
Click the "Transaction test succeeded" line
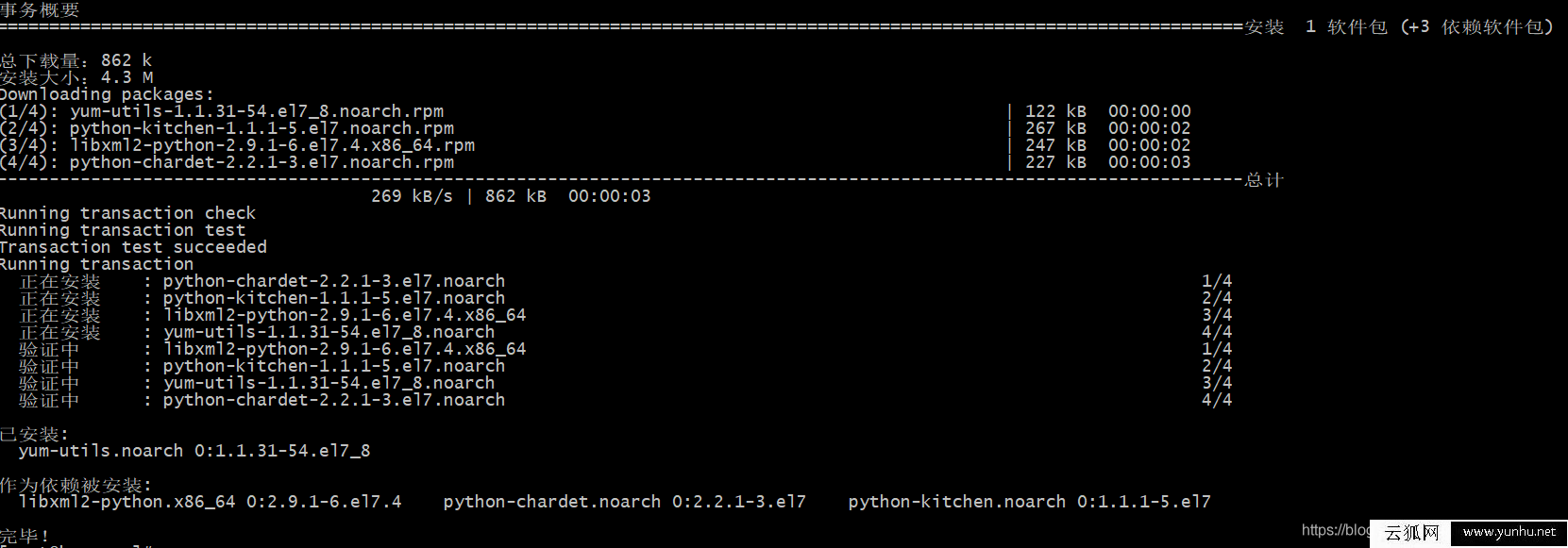(133, 248)
